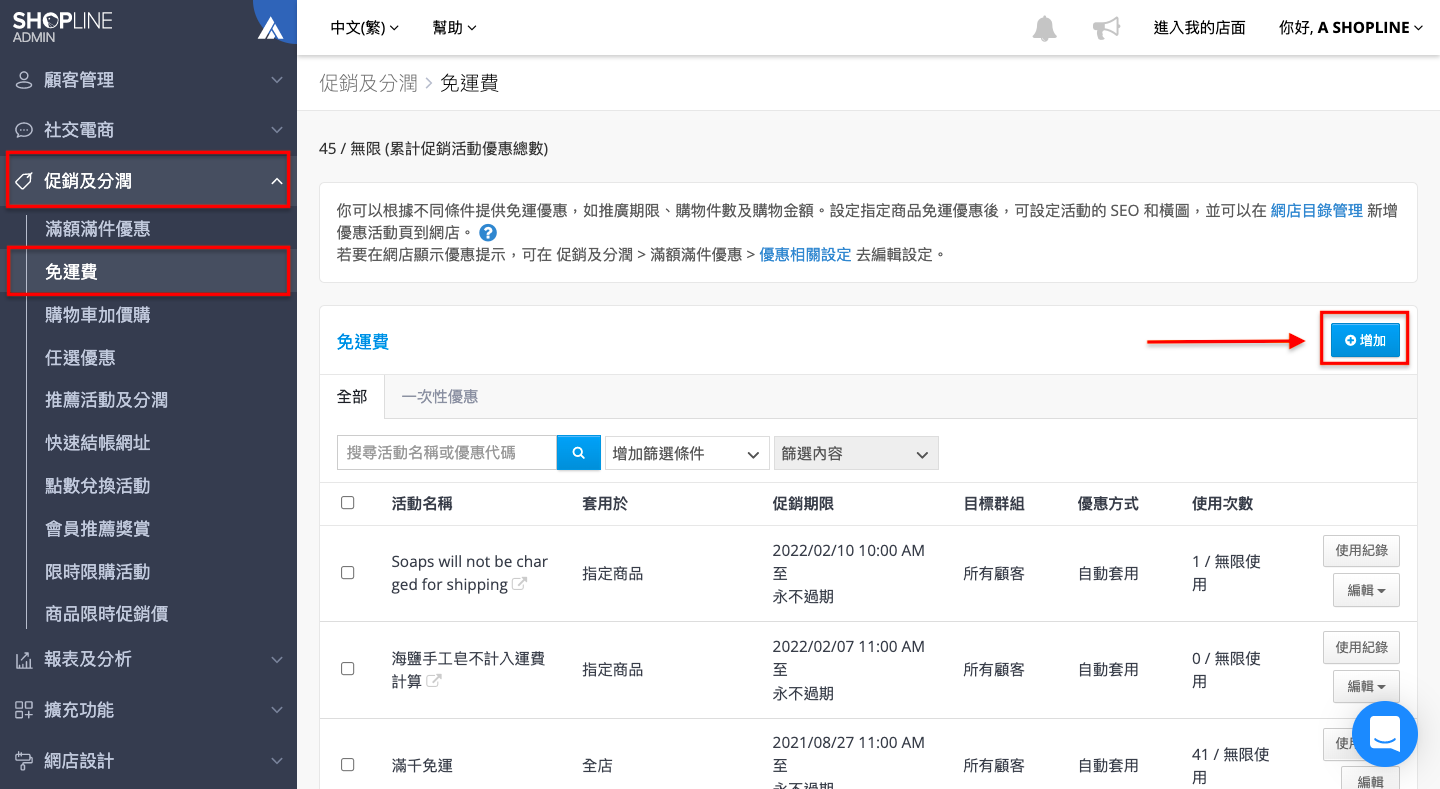Open the Soaps will not be charged promotion
This screenshot has height=789, width=1440.
point(470,573)
